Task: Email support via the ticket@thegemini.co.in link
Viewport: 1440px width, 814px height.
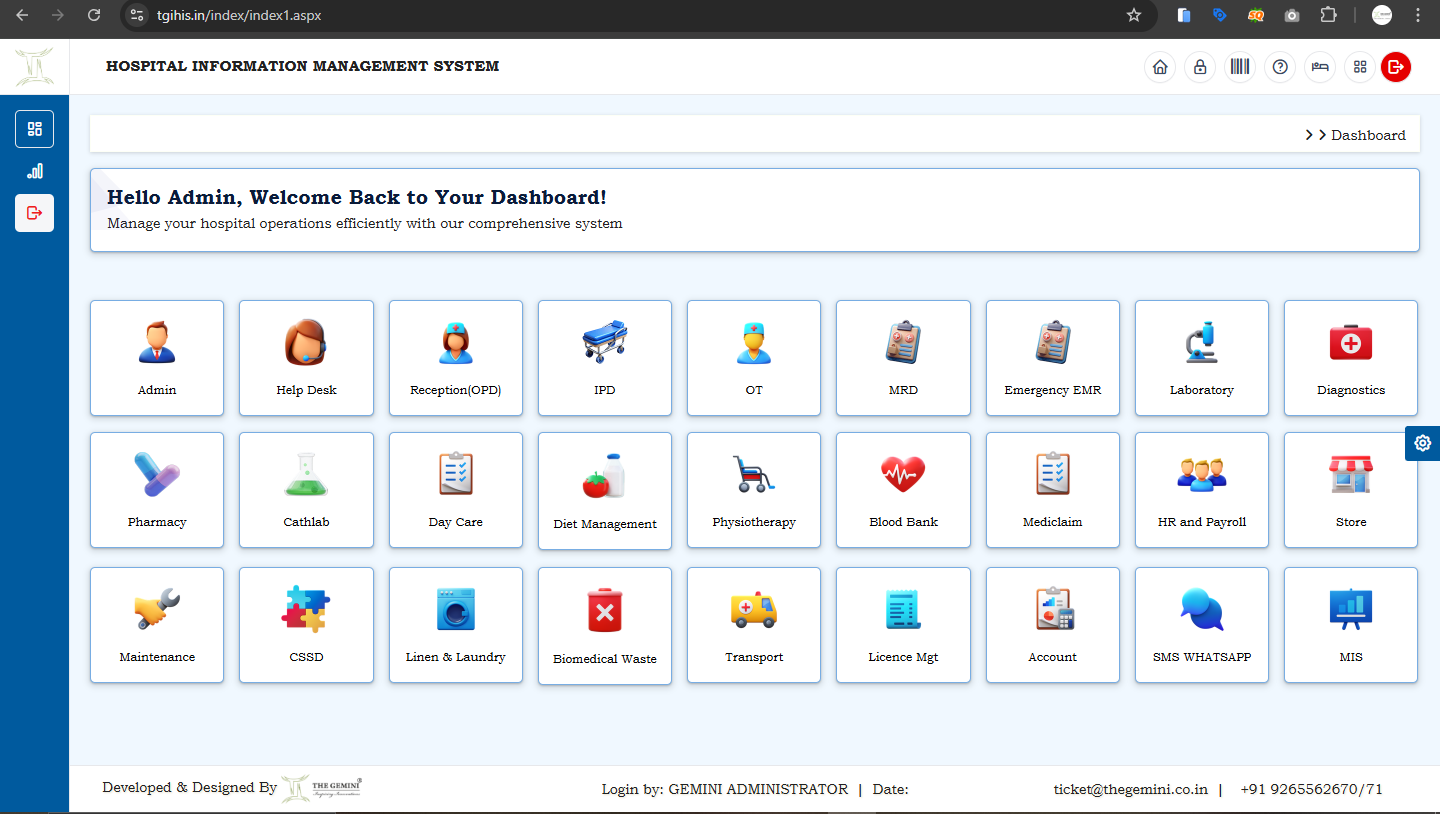Action: pos(1129,789)
